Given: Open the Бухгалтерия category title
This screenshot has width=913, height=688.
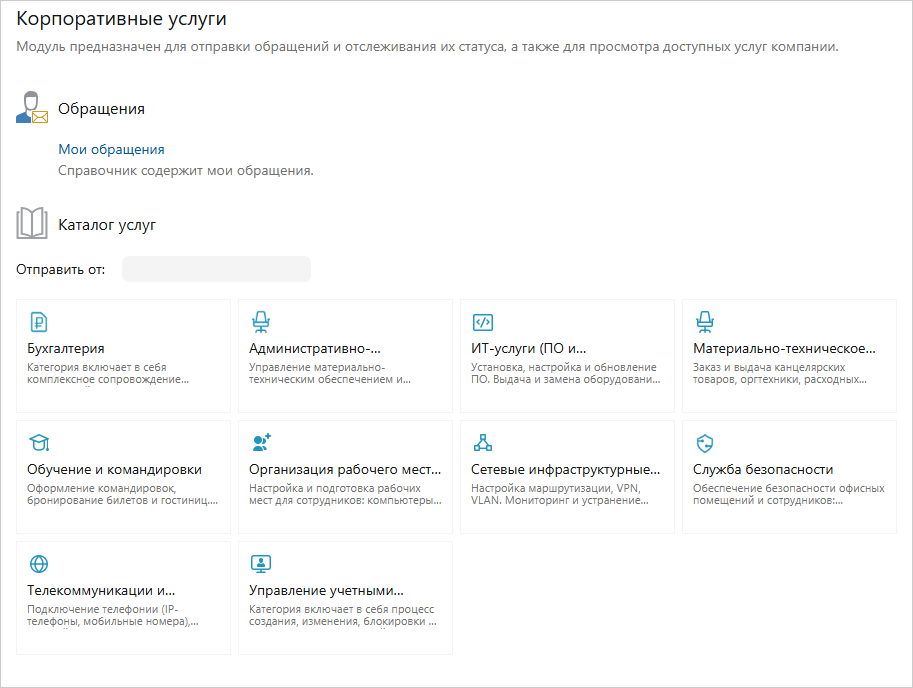Looking at the screenshot, I should [x=66, y=349].
